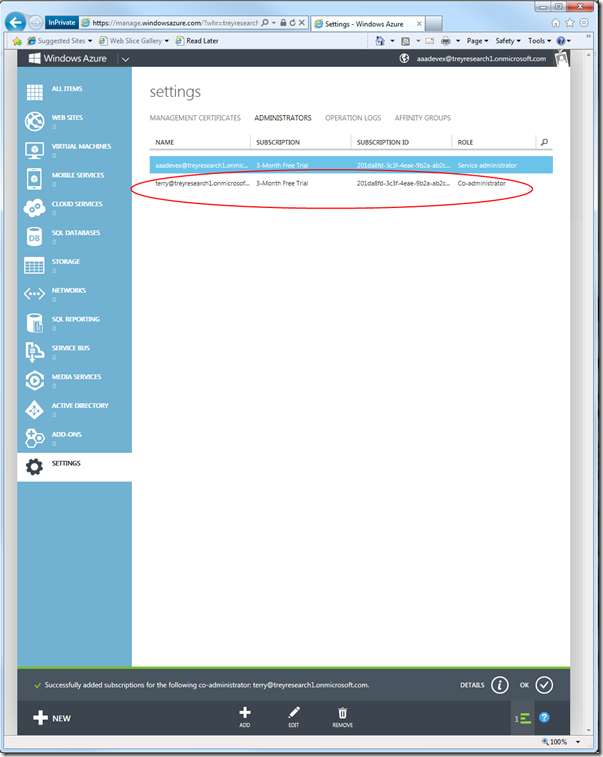This screenshot has width=603, height=757.
Task: Open the account email menu
Action: click(x=481, y=58)
